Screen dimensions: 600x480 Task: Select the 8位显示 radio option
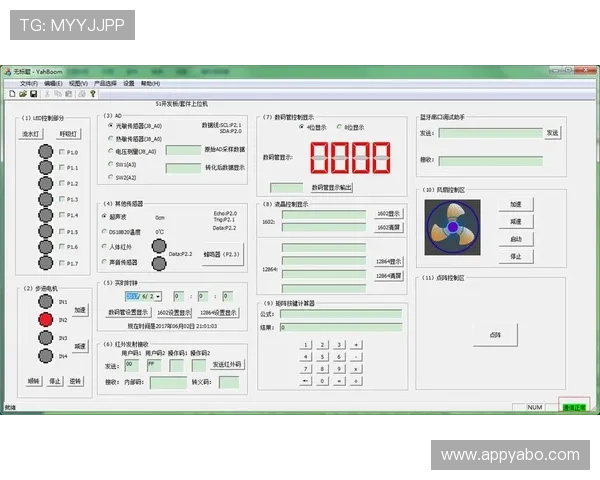tap(339, 128)
